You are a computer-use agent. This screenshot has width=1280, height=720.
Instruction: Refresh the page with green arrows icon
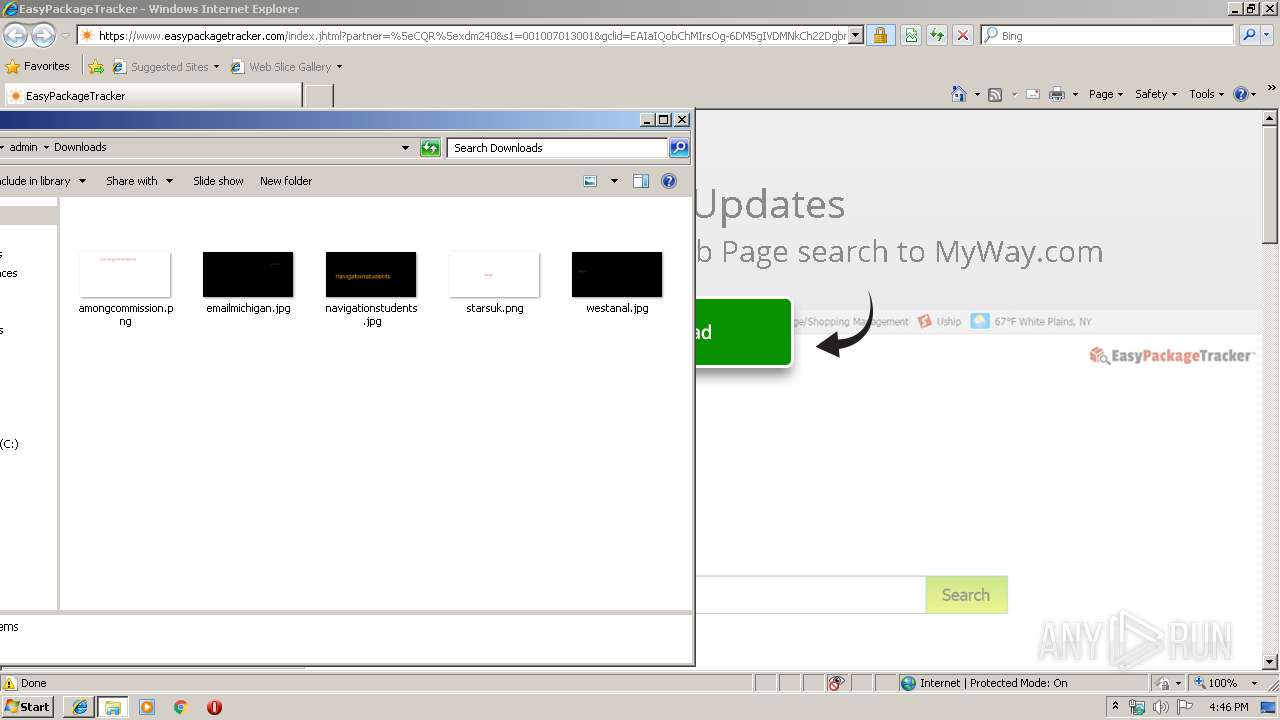tap(937, 36)
